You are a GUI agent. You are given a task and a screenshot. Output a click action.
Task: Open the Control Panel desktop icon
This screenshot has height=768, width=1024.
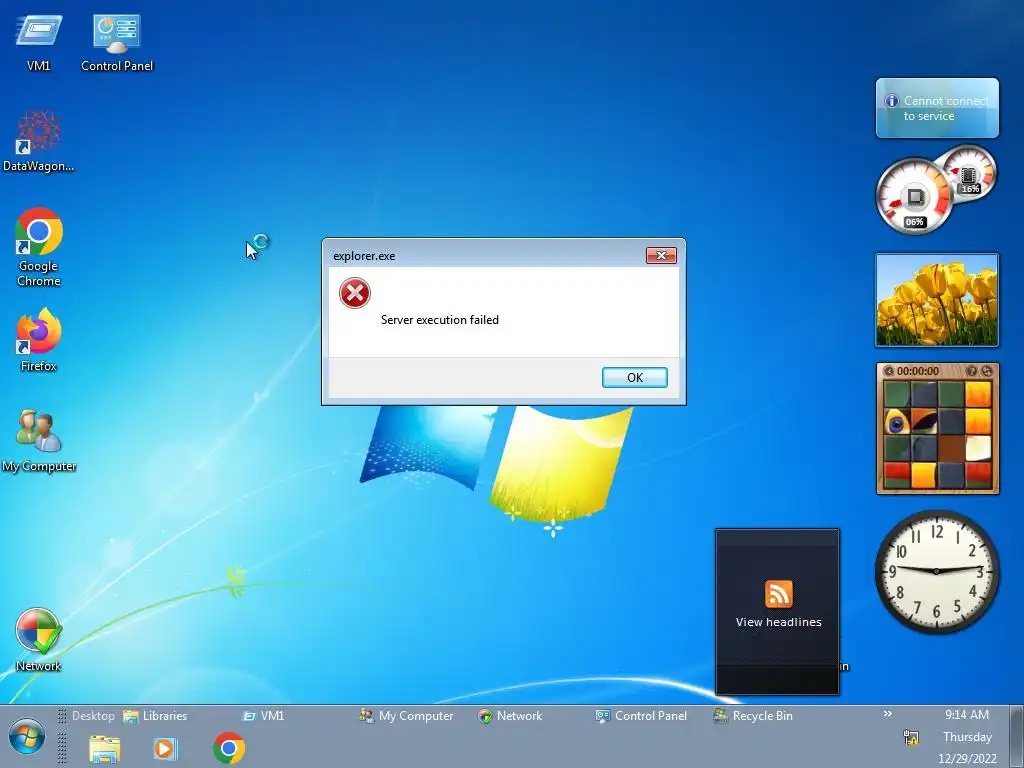[117, 40]
